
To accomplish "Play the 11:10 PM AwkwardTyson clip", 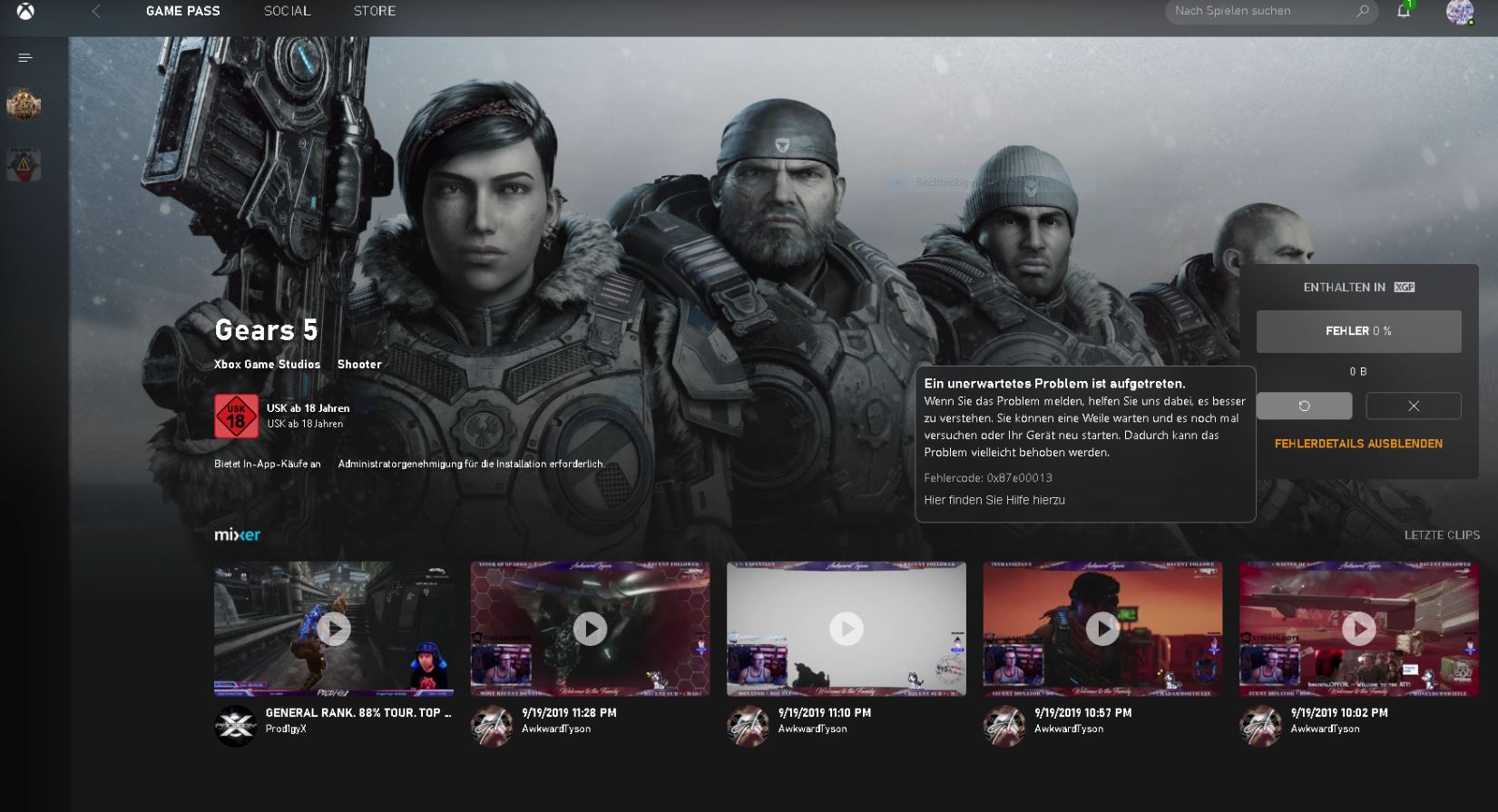I will tap(847, 629).
